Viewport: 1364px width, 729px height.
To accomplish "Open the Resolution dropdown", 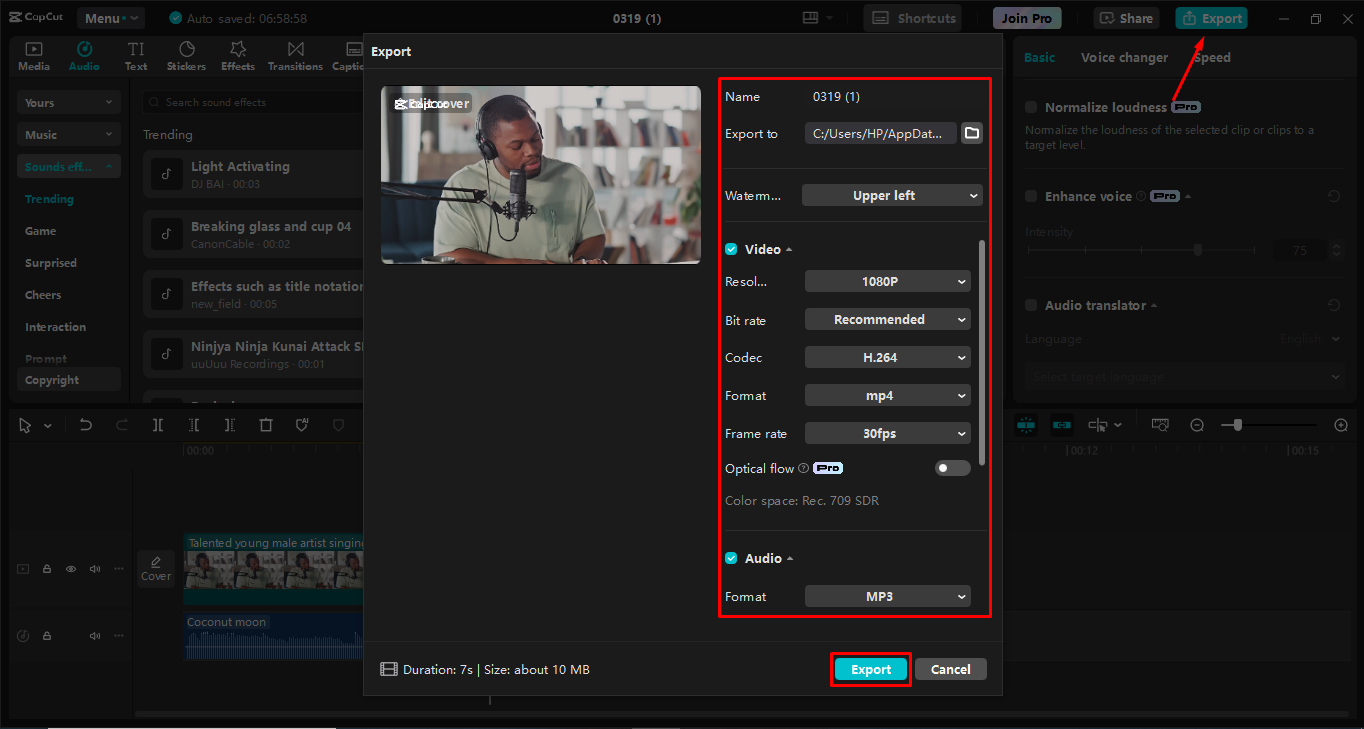I will 887,281.
